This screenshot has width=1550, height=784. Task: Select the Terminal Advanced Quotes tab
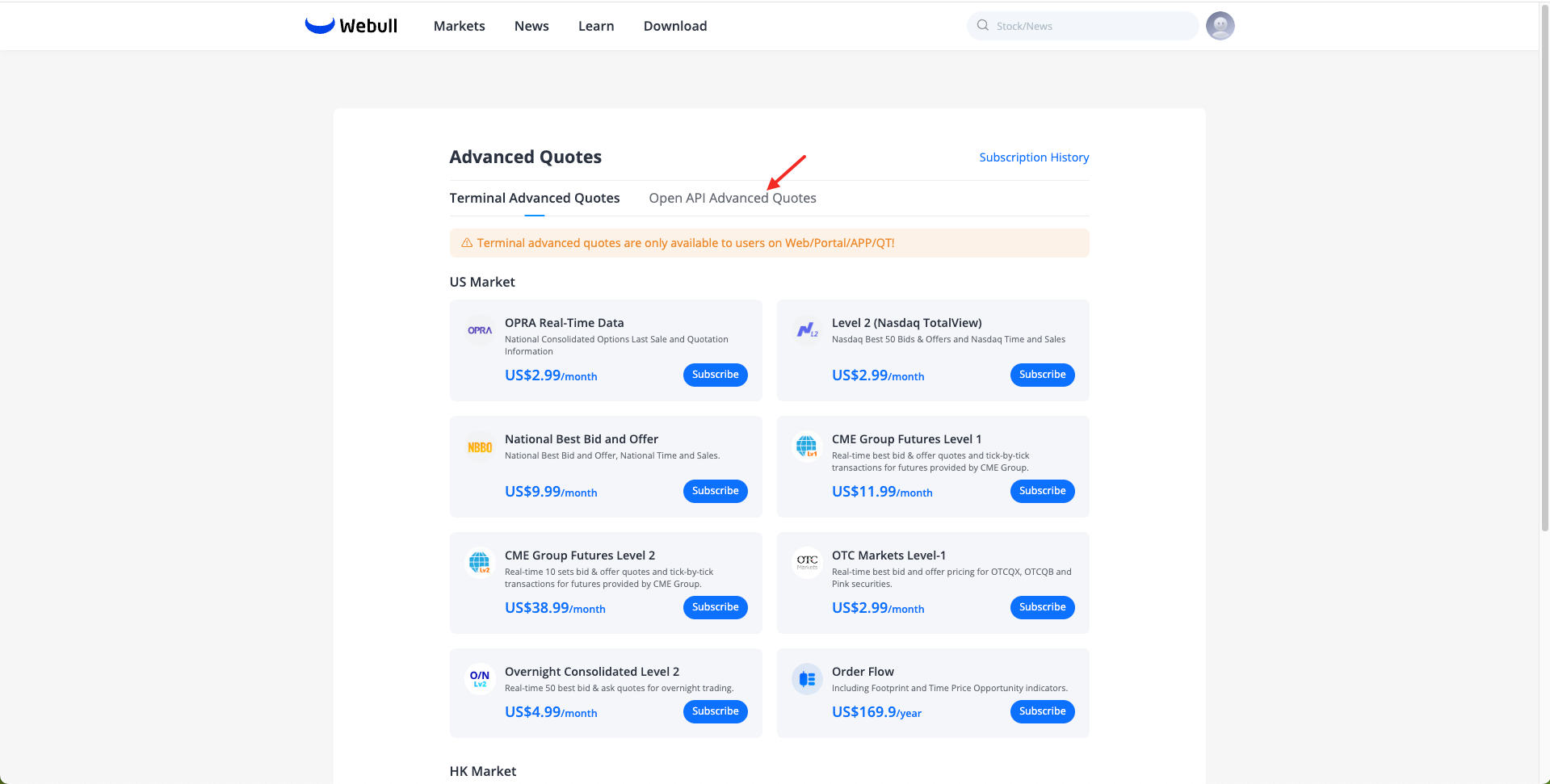[x=535, y=199]
